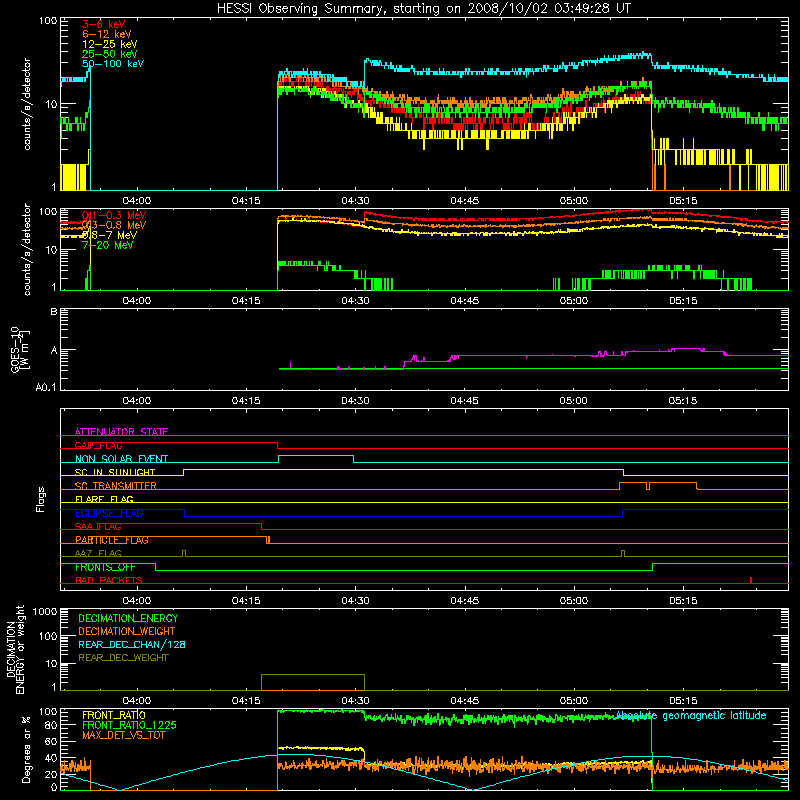This screenshot has height=800, width=800.
Task: Select the 04:30 tick under the GOES panel
Action: [x=355, y=401]
